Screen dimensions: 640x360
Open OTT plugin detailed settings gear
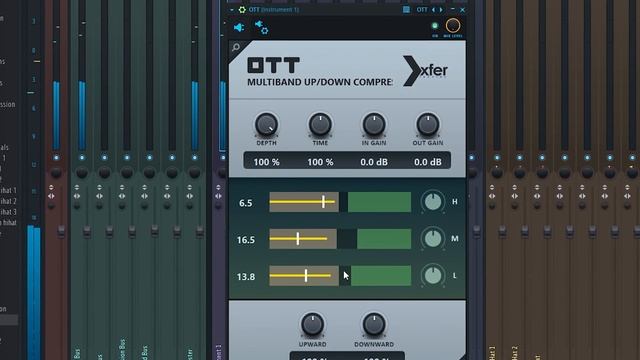pyautogui.click(x=242, y=9)
